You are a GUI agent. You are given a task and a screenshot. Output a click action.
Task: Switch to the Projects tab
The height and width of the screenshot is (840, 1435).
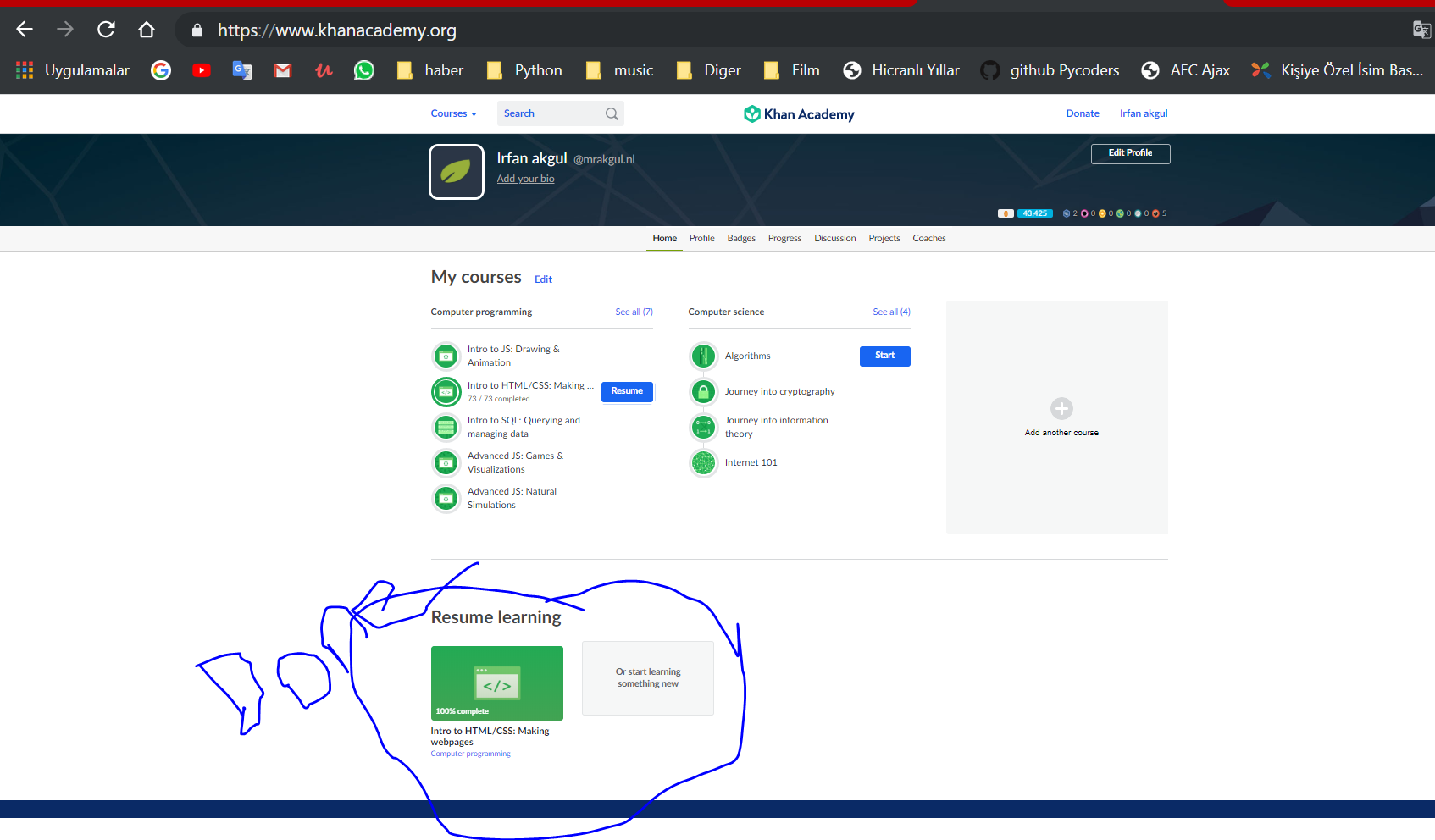pyautogui.click(x=884, y=238)
